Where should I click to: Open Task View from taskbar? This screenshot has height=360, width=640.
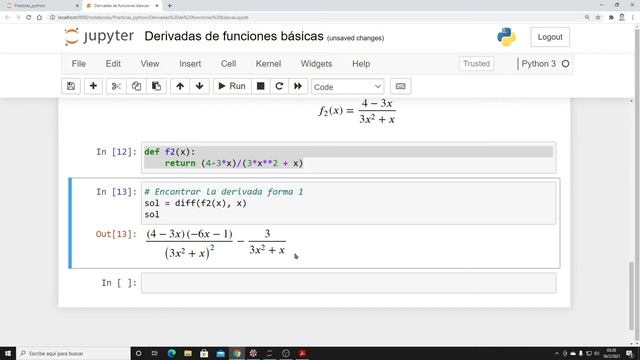[x=155, y=353]
